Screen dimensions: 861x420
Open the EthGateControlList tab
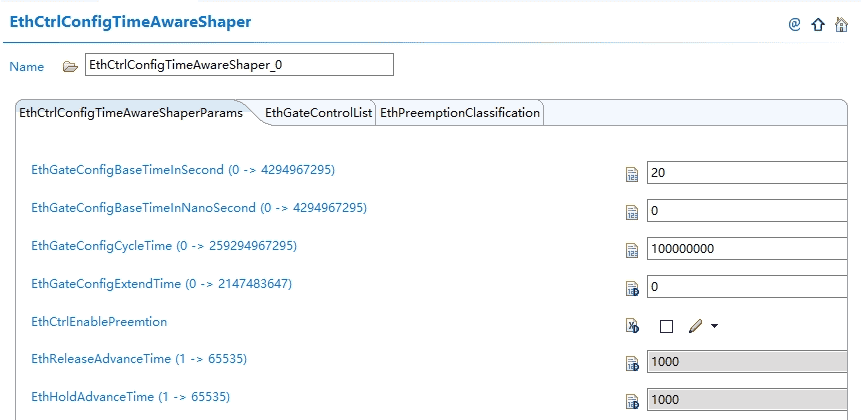(x=318, y=113)
